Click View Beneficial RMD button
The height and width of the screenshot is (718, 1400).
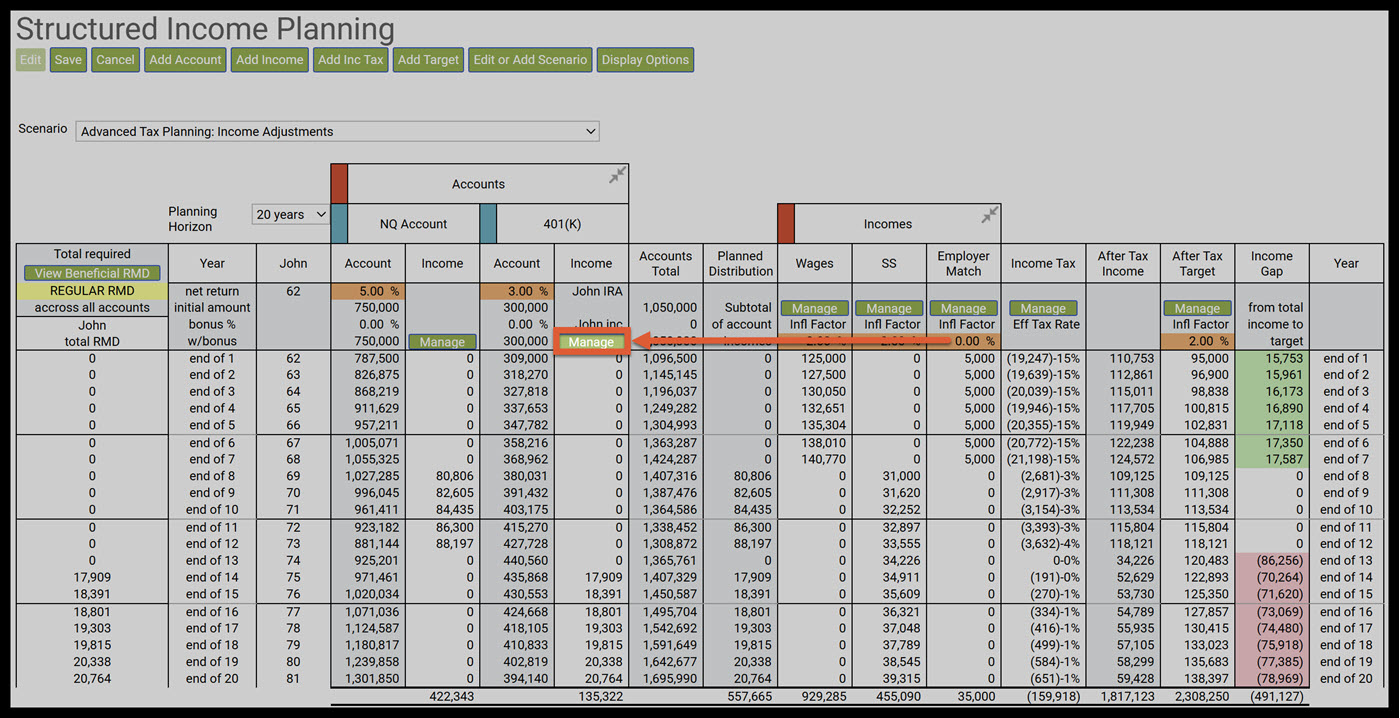(x=92, y=273)
